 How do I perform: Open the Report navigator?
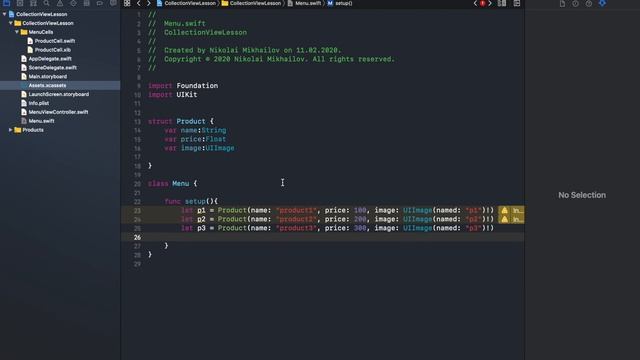[113, 3]
